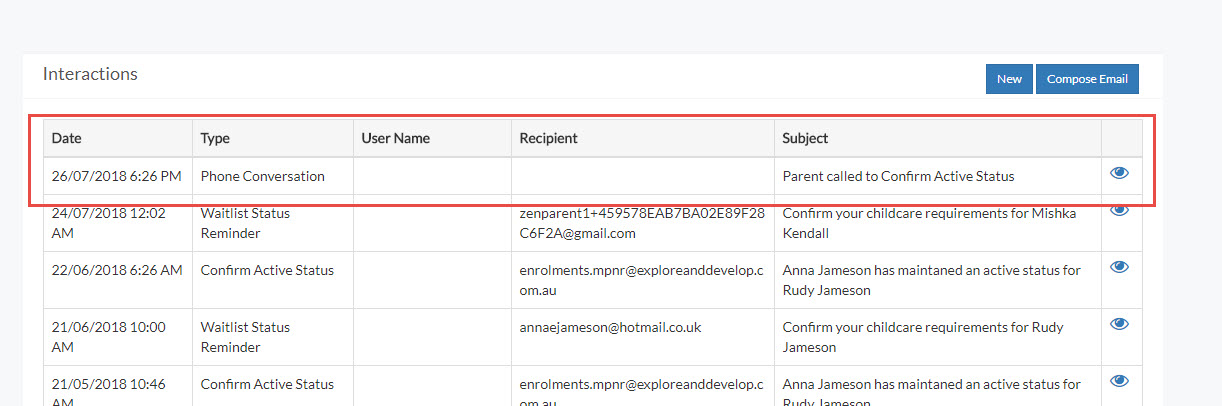This screenshot has height=406, width=1222.
Task: Open the Compose Email button
Action: [x=1086, y=79]
